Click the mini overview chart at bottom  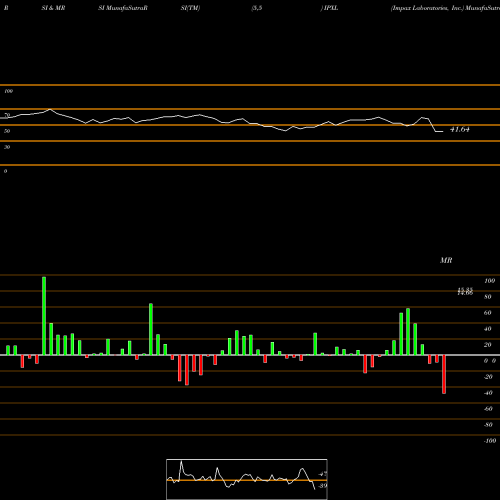247,479
